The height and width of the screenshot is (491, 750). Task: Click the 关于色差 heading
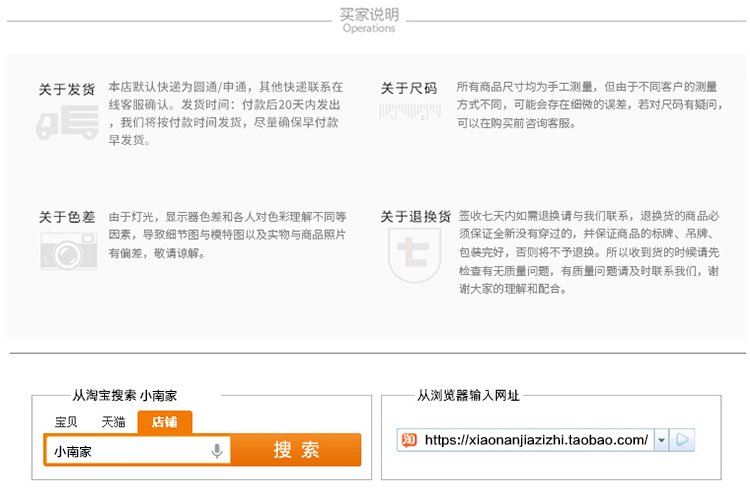point(67,217)
